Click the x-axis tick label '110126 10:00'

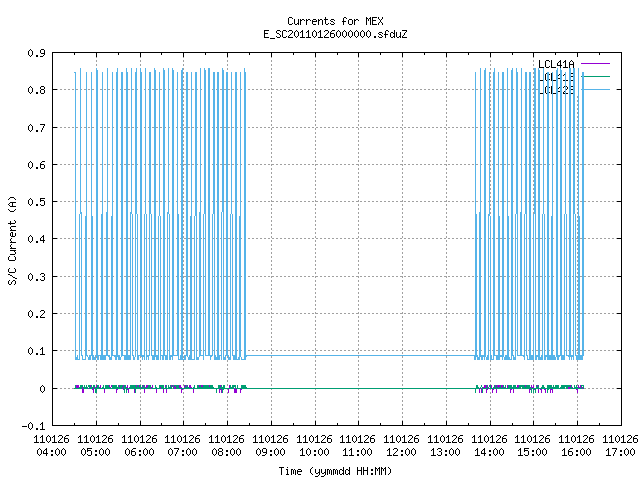click(x=314, y=446)
